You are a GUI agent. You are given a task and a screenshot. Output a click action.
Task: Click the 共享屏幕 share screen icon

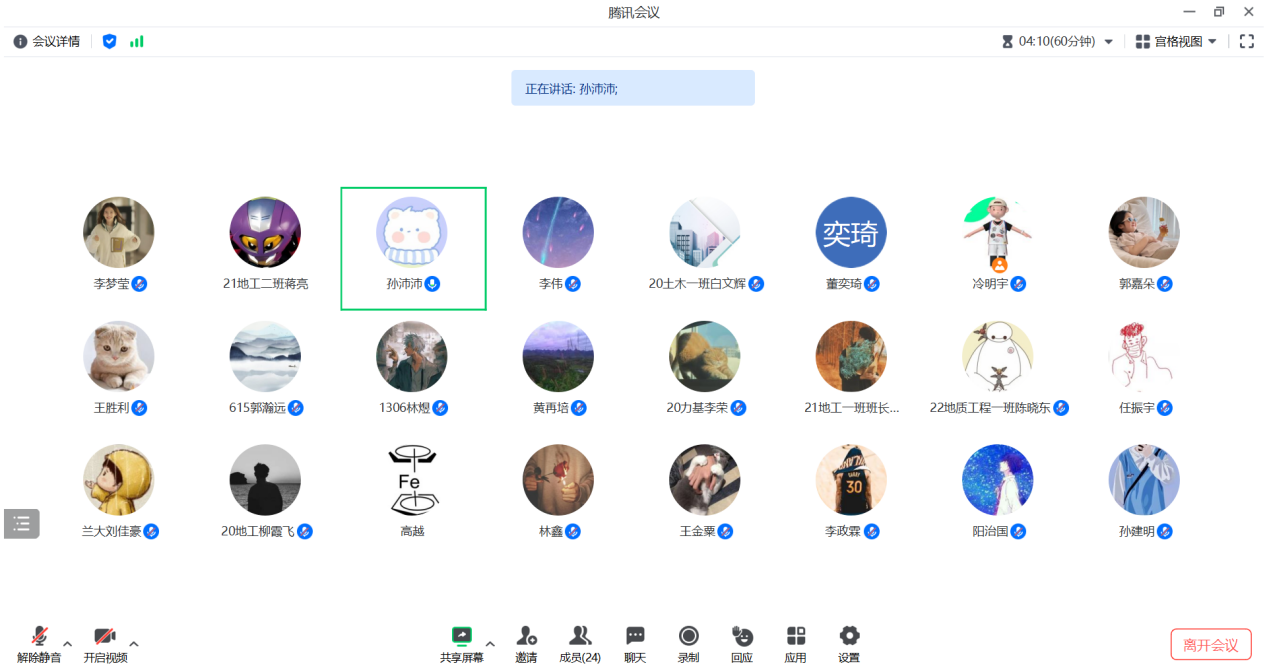pos(461,636)
